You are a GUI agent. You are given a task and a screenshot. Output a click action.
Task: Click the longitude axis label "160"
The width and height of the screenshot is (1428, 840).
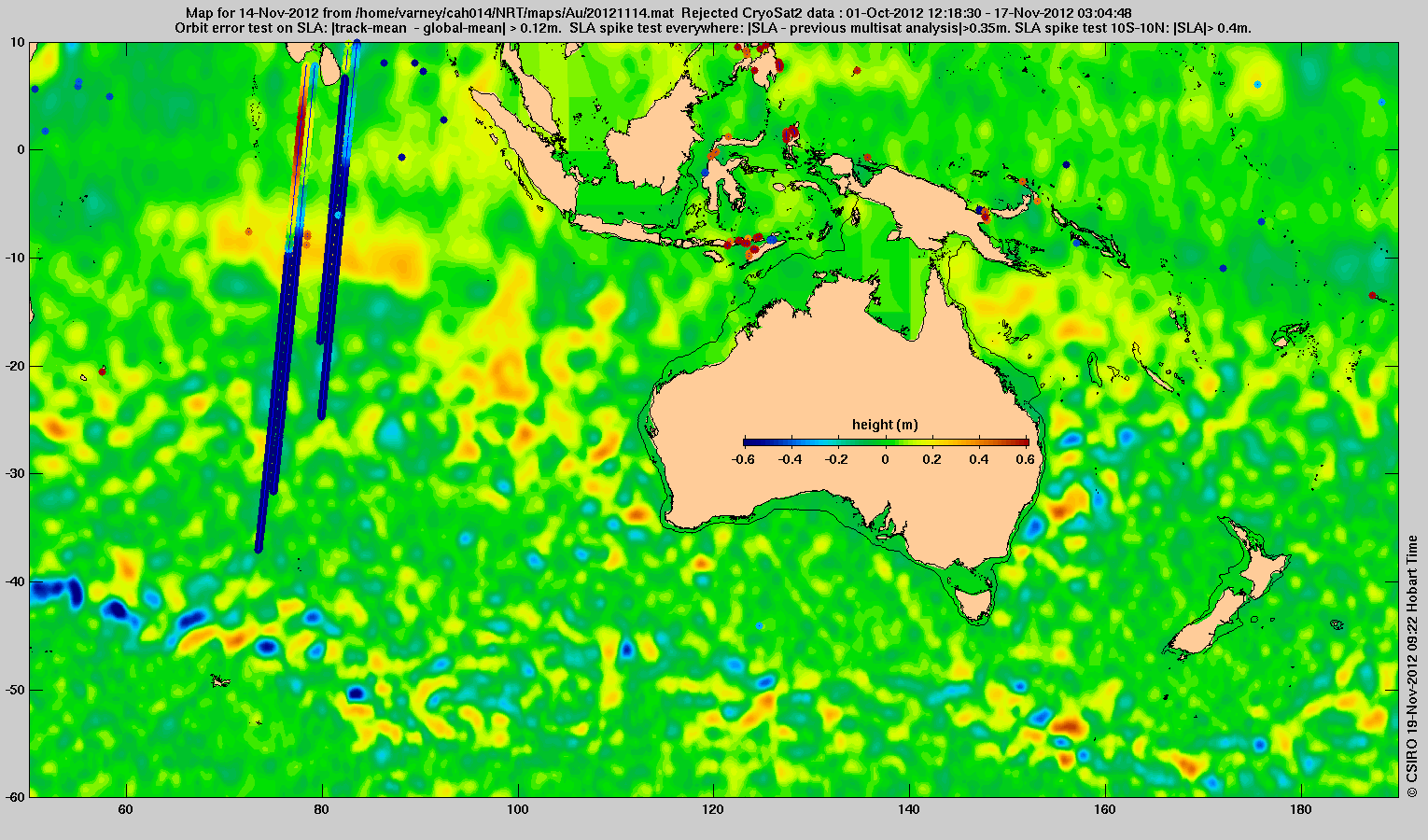pos(1105,809)
